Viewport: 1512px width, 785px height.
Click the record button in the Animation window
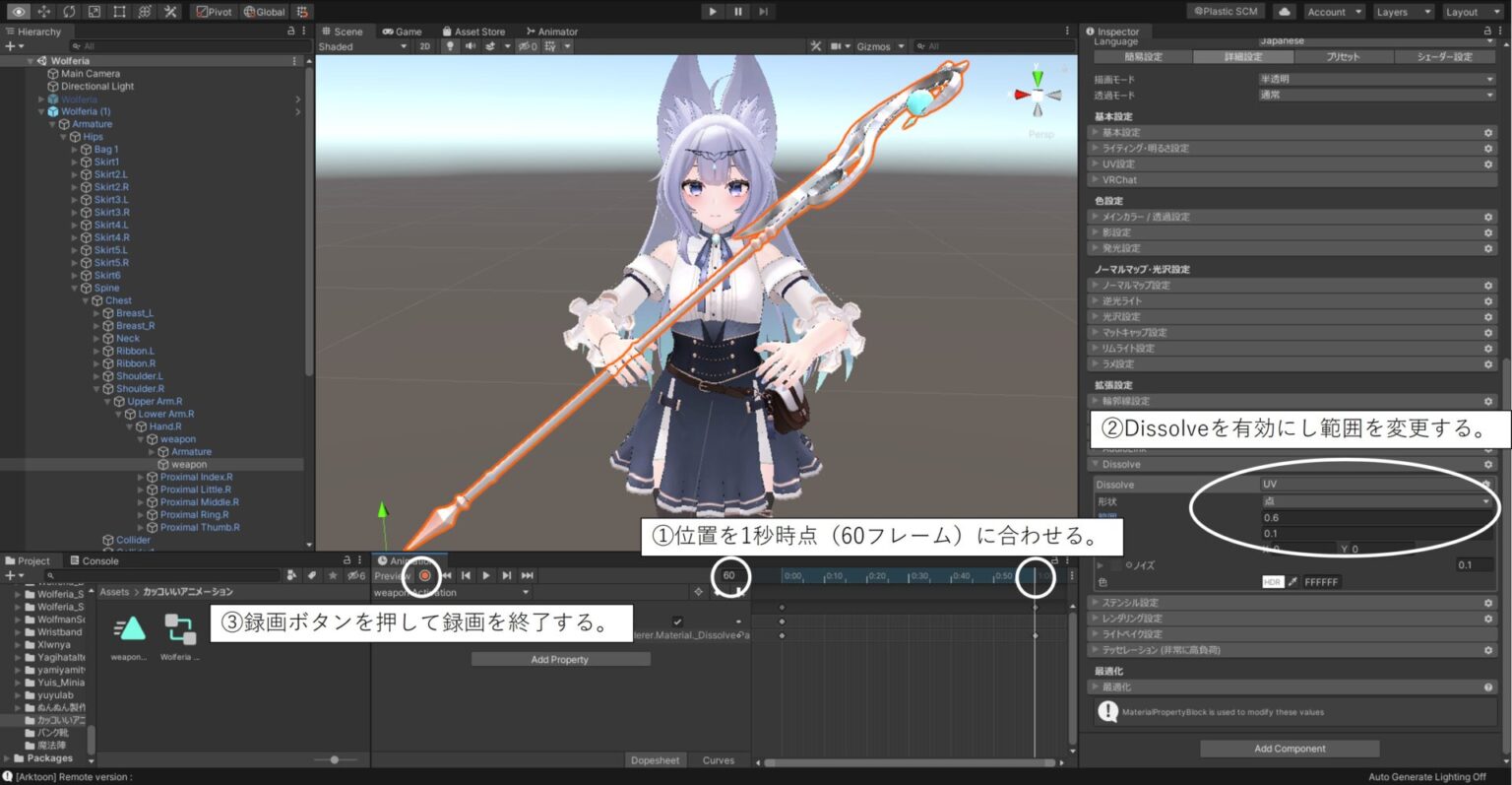(423, 575)
